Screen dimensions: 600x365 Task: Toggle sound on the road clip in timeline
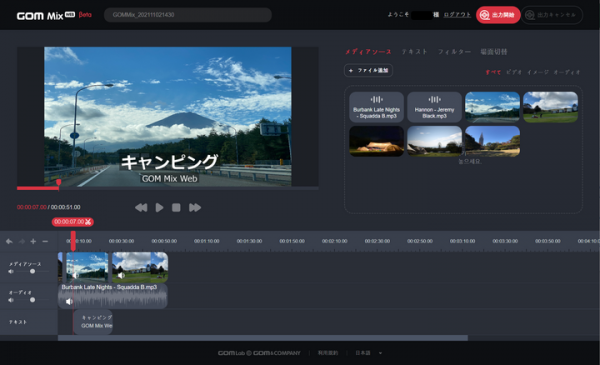pos(76,275)
